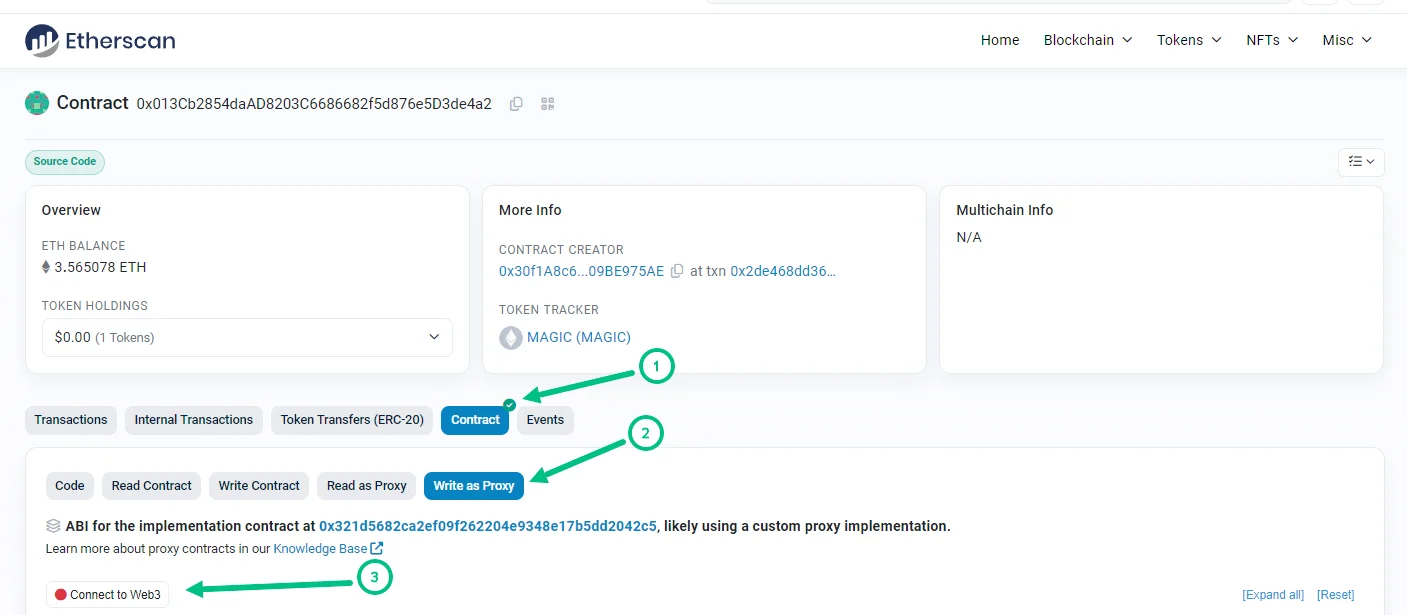Screen dimensions: 1407x615
Task: Click the Etherscan logo
Action: coord(100,40)
